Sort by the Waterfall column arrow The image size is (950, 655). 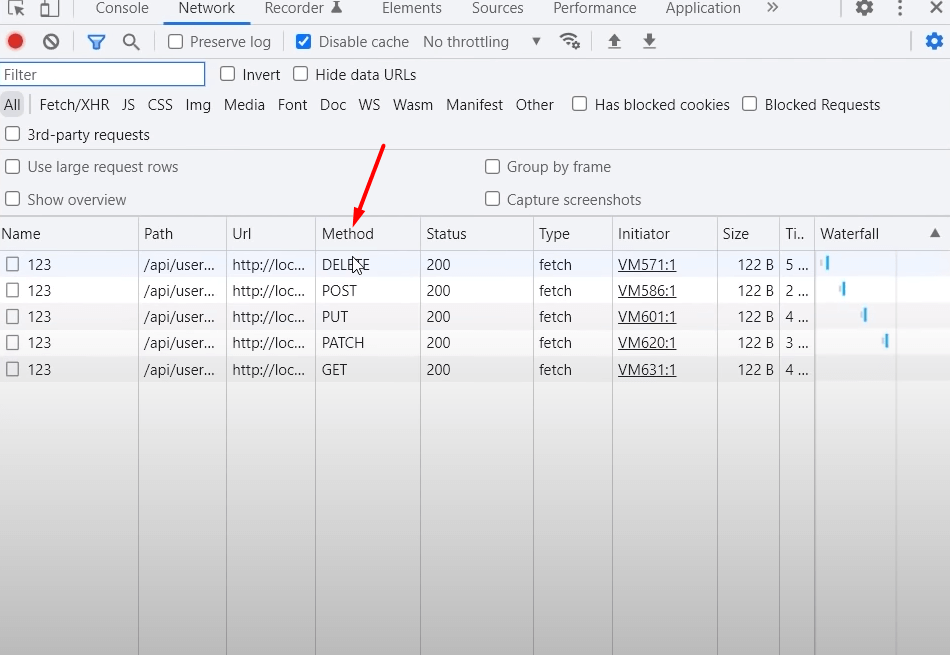[935, 233]
